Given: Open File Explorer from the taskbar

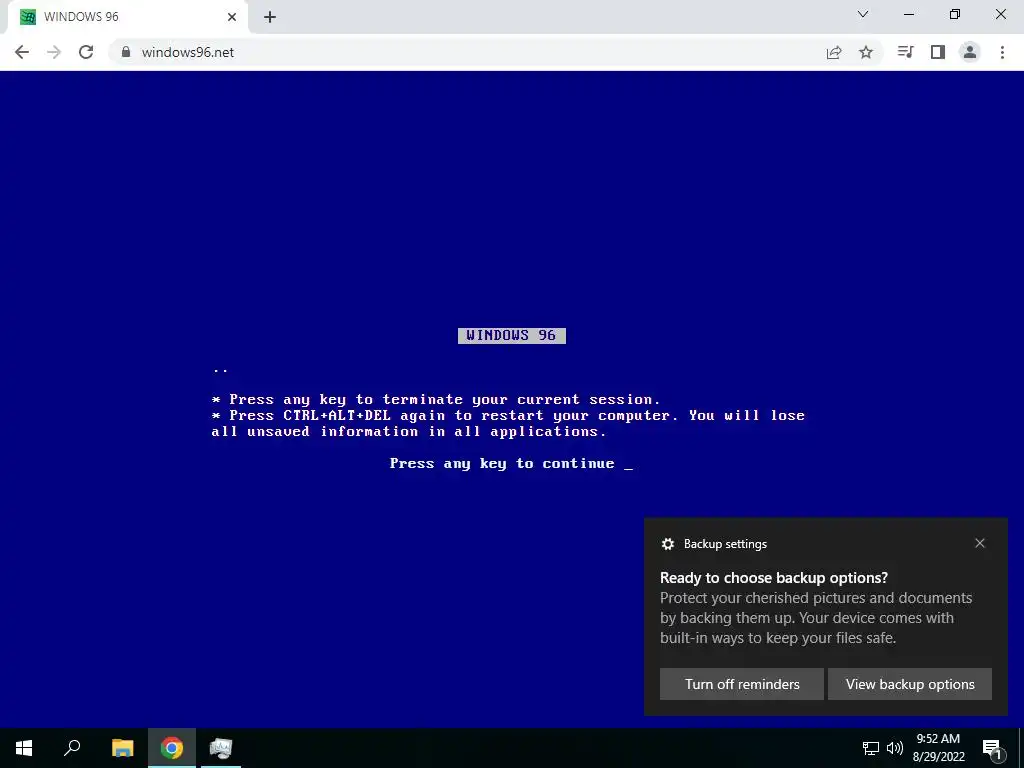Looking at the screenshot, I should pyautogui.click(x=122, y=748).
